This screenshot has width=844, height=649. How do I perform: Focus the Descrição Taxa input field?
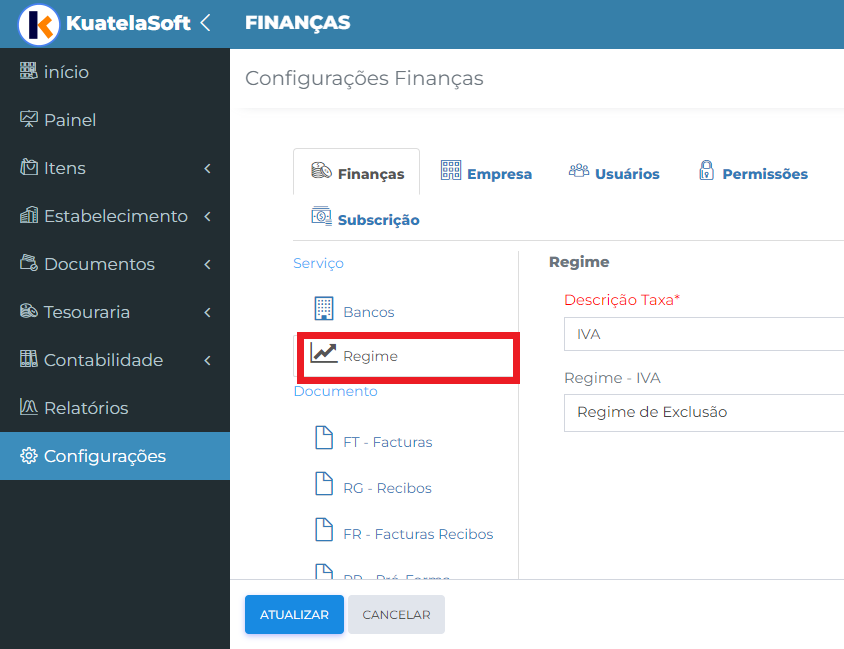point(704,334)
